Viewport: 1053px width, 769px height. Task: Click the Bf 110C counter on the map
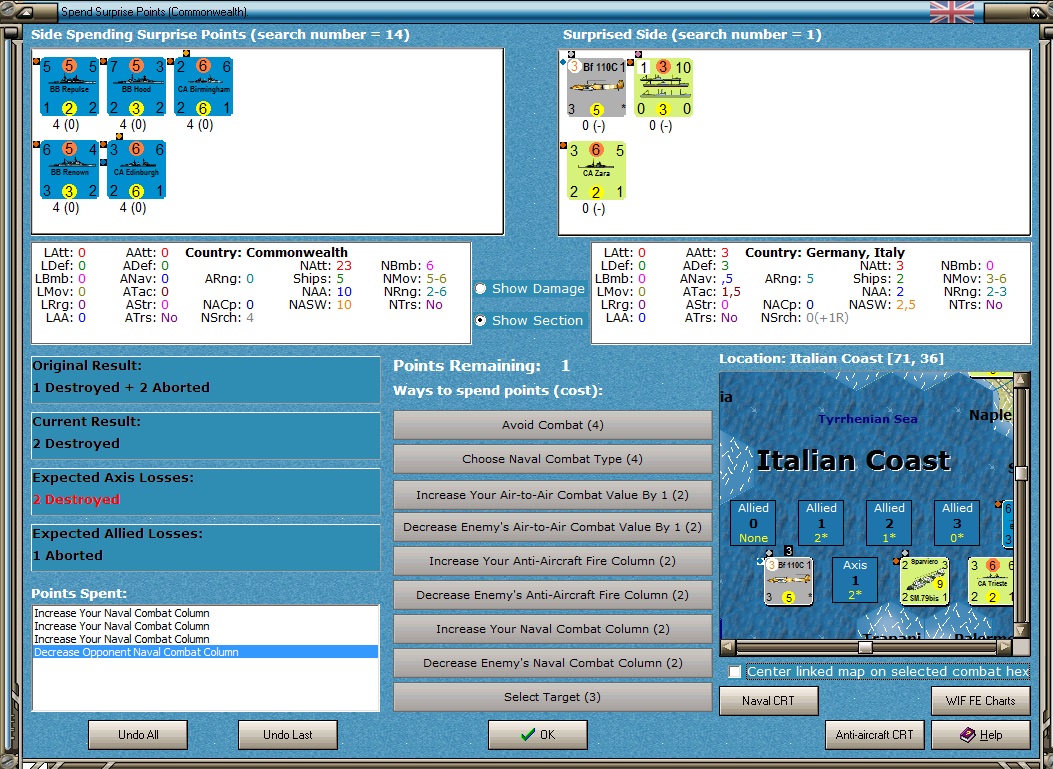[x=788, y=581]
